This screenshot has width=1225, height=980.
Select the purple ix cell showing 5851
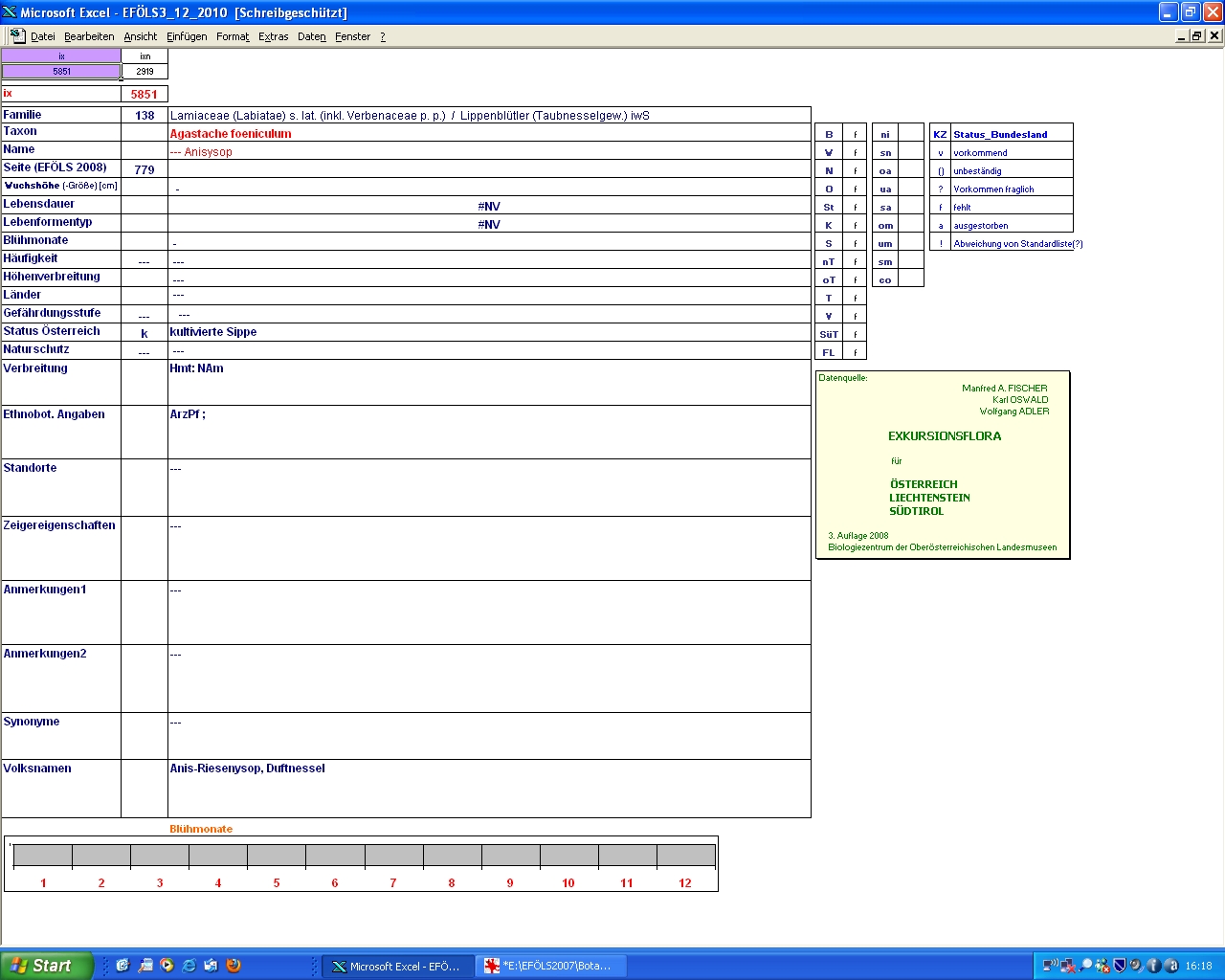coord(61,71)
